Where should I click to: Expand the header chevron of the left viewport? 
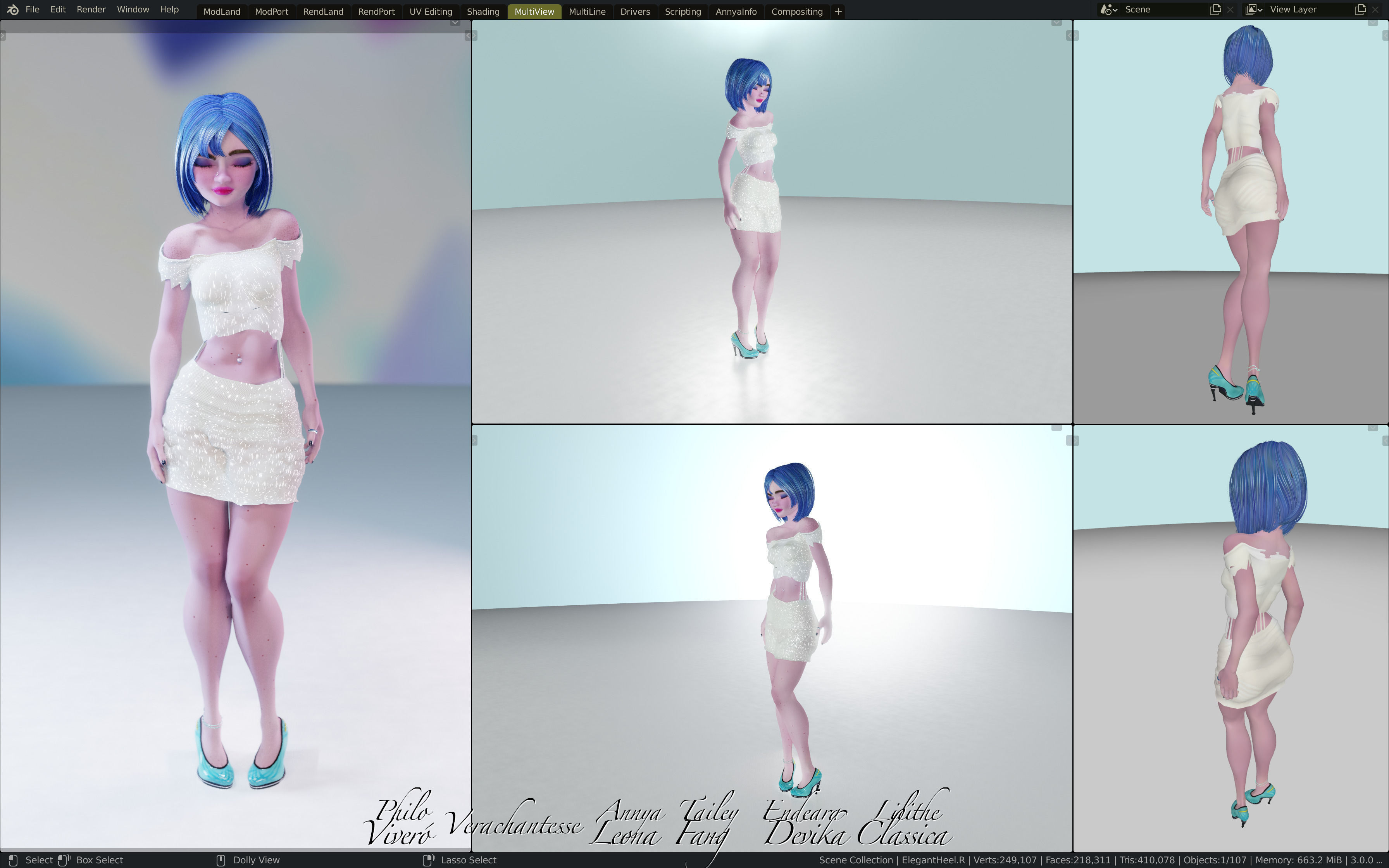(455, 23)
